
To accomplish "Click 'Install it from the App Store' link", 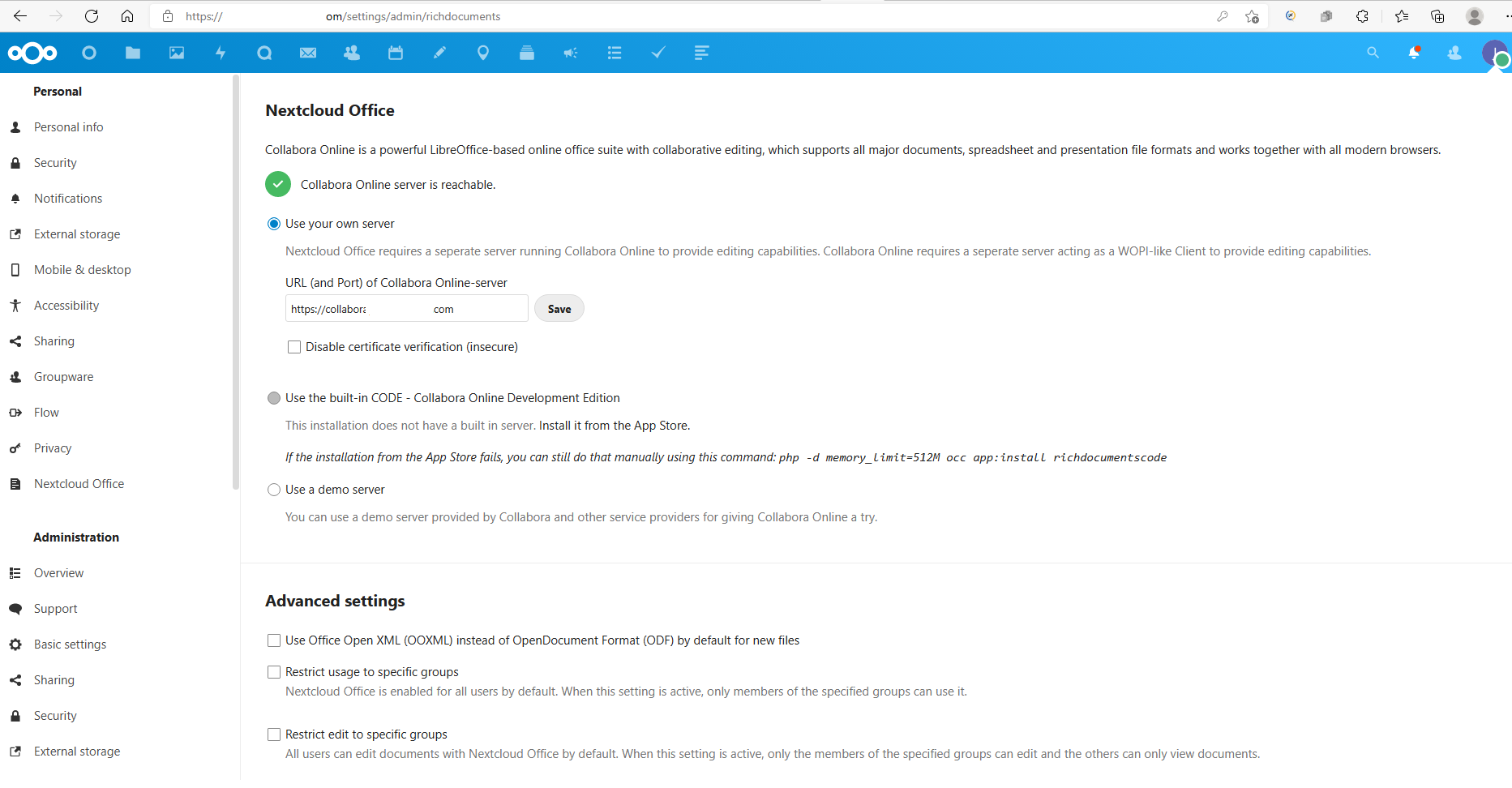I will (614, 426).
